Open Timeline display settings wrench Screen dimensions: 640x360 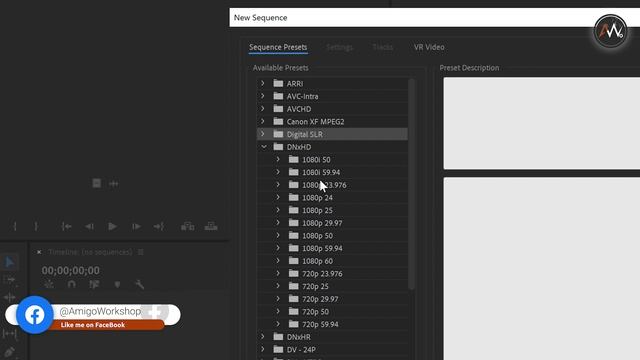click(140, 284)
